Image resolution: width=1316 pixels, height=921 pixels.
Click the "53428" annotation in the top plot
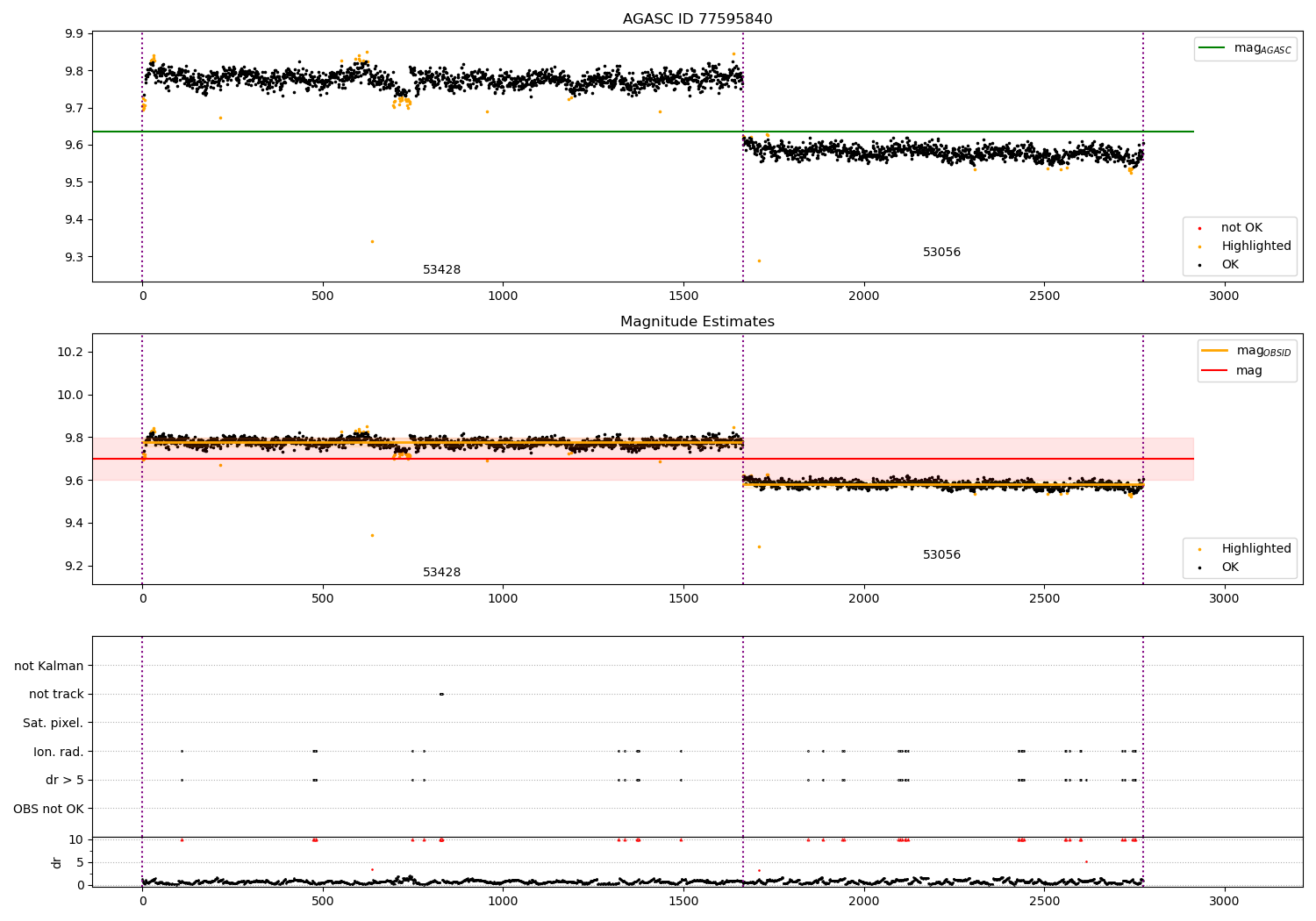[442, 270]
